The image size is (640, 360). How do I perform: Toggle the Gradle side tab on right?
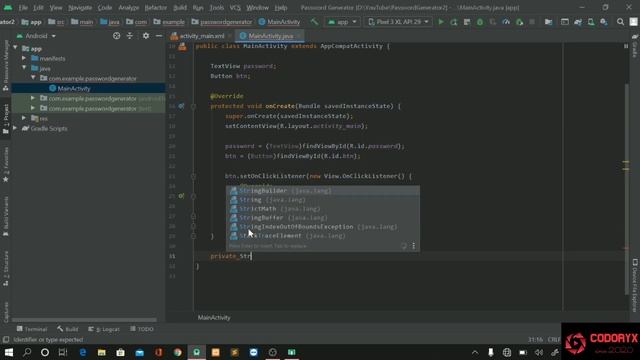[635, 46]
